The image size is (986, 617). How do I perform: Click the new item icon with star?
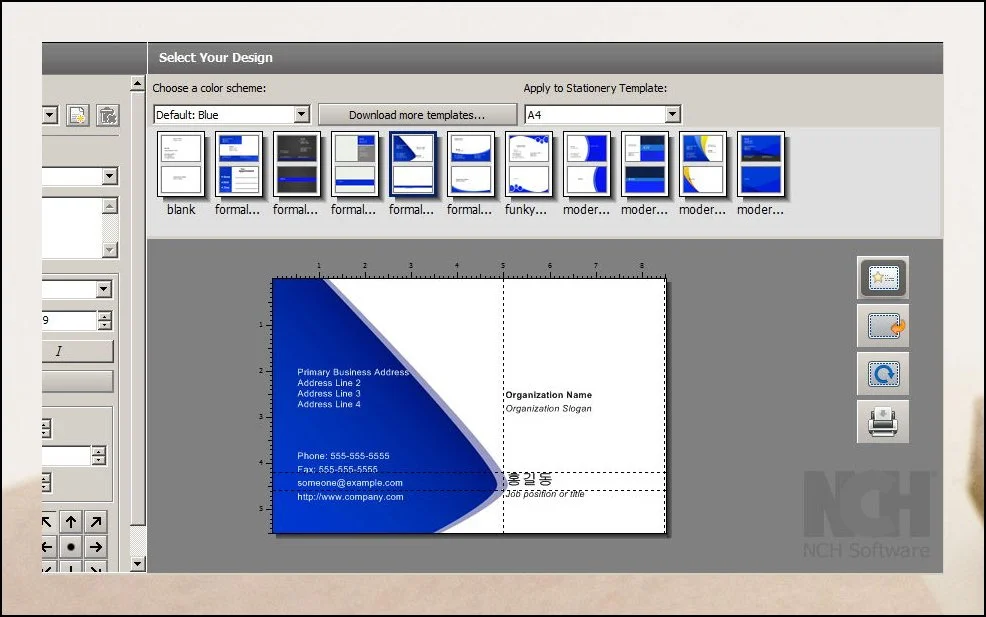79,115
